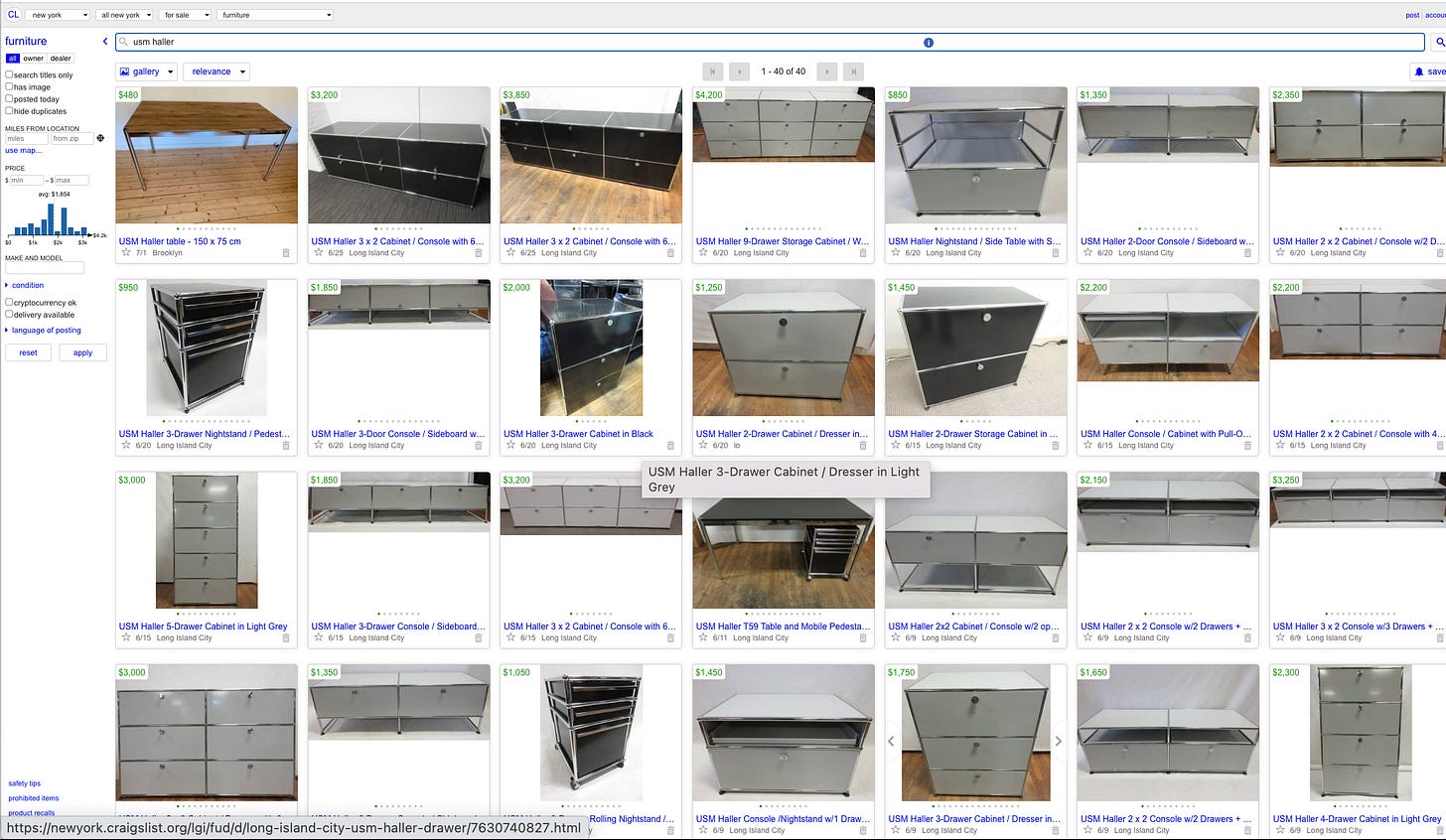
Task: Favorite the 9-Drawer Storage Cabinet listing
Action: pyautogui.click(x=703, y=252)
